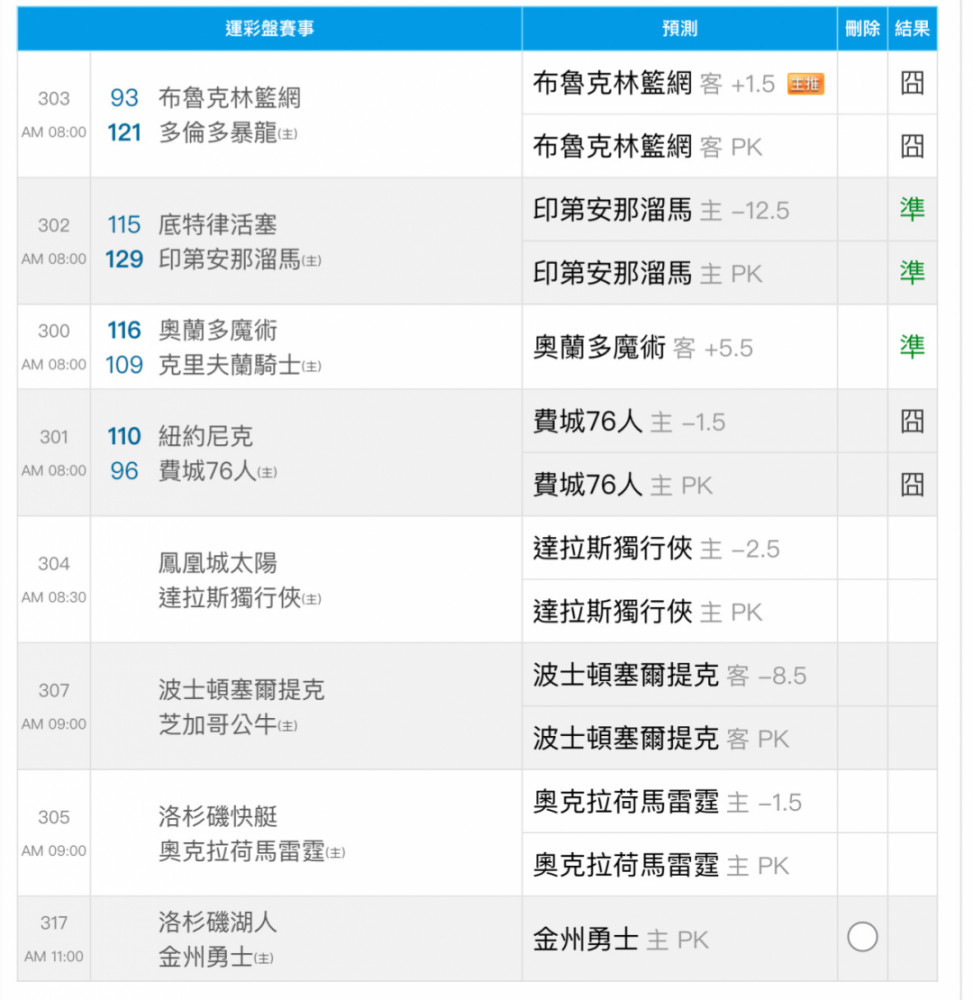Click game number 302
973x1000 pixels.
tap(54, 225)
